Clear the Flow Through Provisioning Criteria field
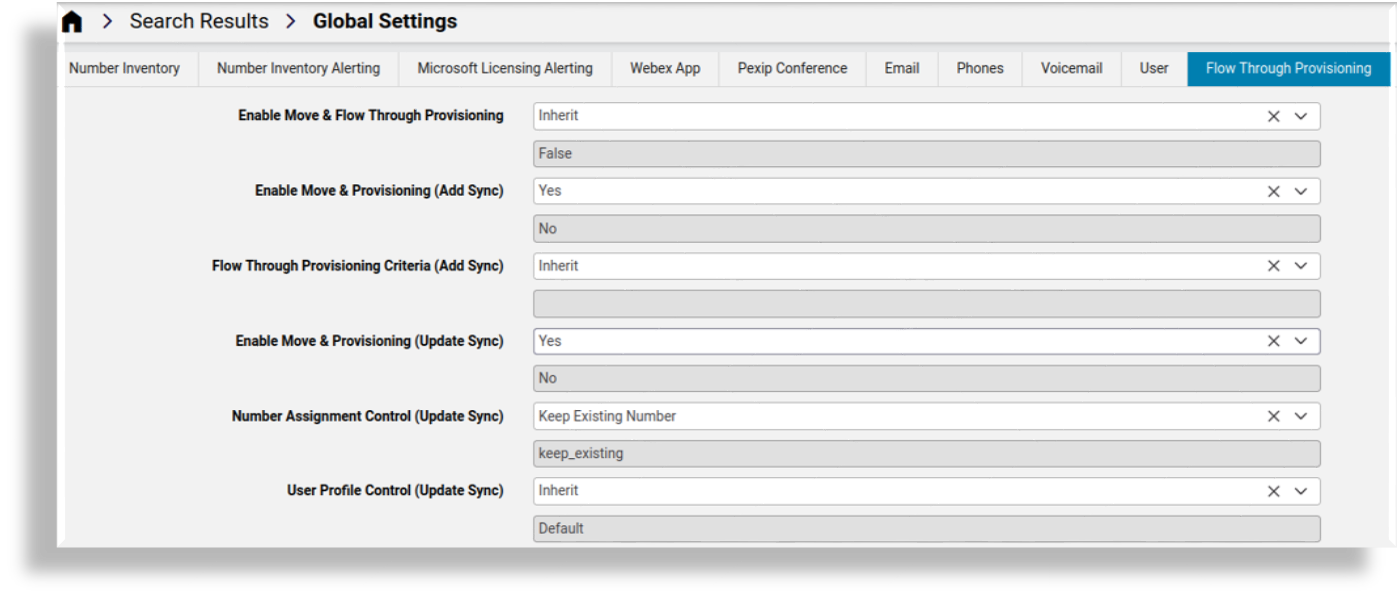The height and width of the screenshot is (598, 1399). click(x=1274, y=265)
